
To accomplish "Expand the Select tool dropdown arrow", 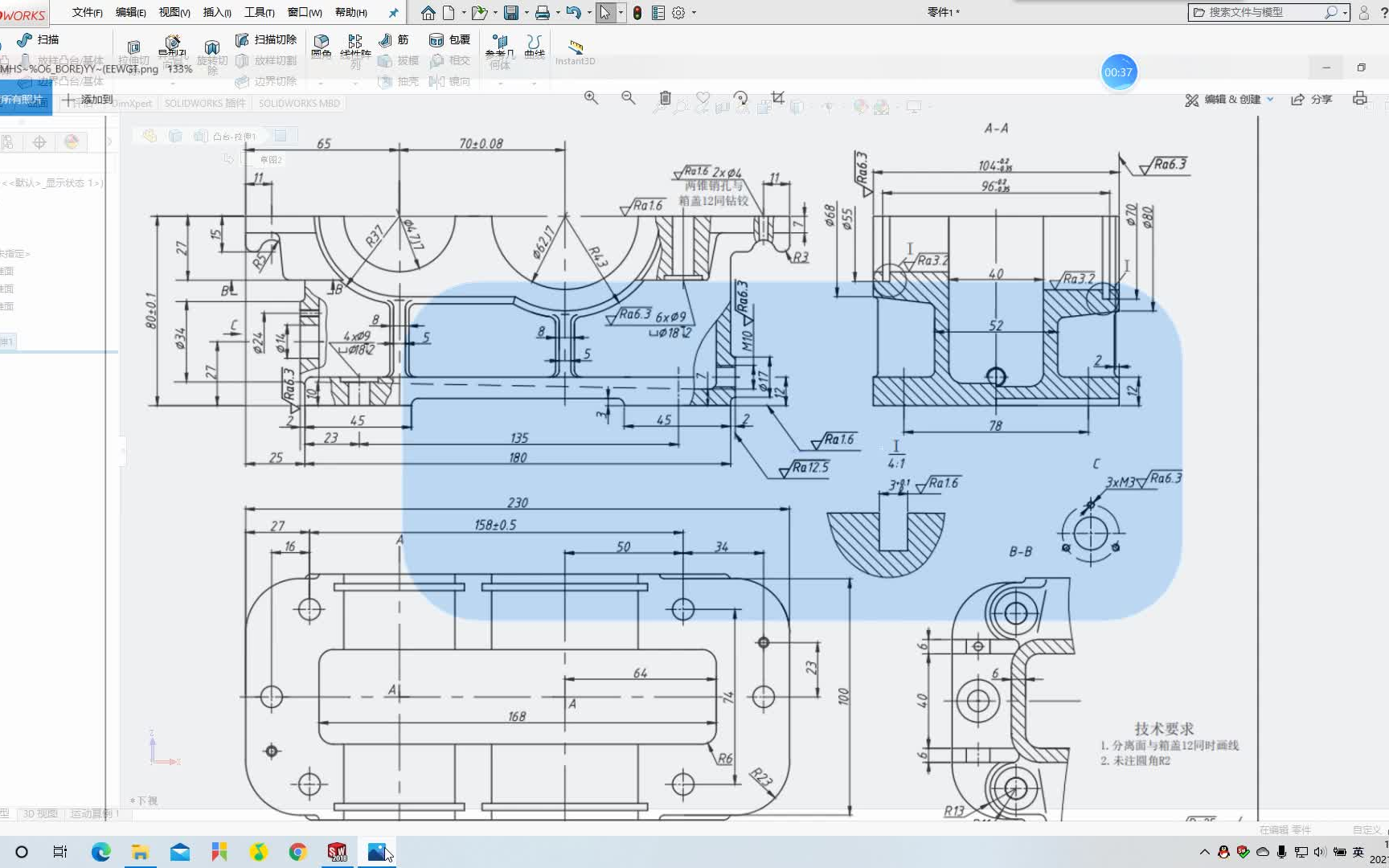I will (x=621, y=13).
